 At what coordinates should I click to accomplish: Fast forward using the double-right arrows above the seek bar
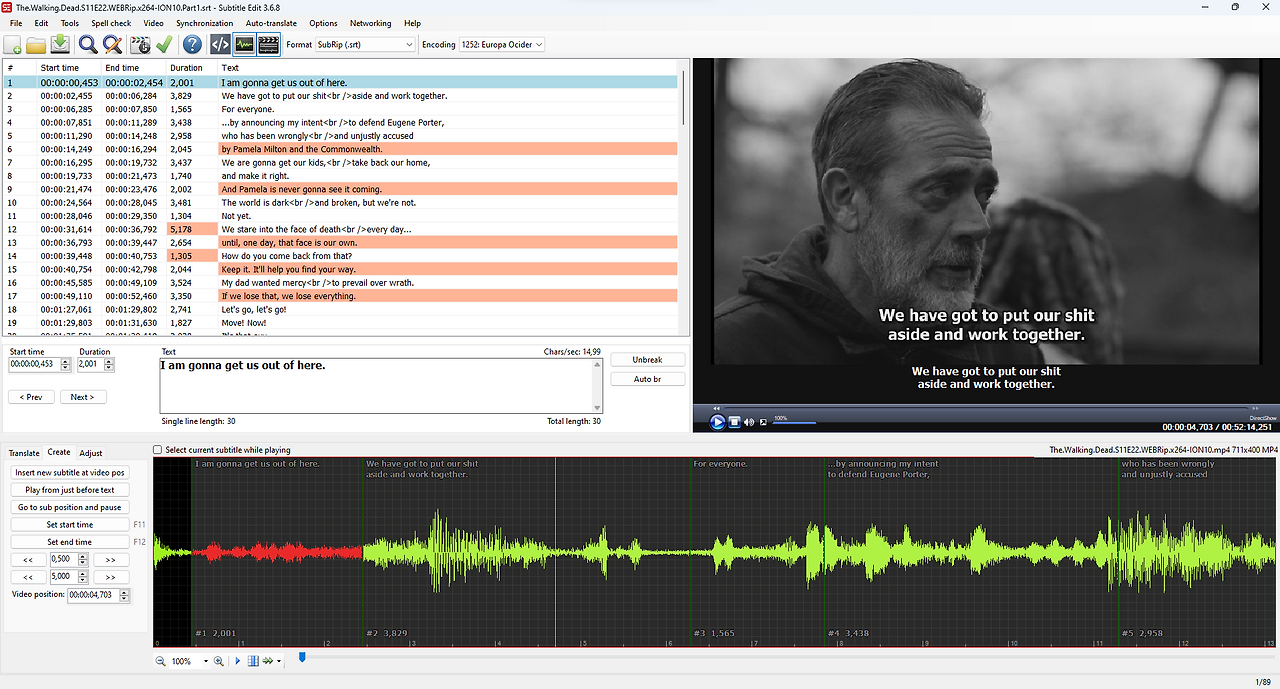[x=1255, y=408]
